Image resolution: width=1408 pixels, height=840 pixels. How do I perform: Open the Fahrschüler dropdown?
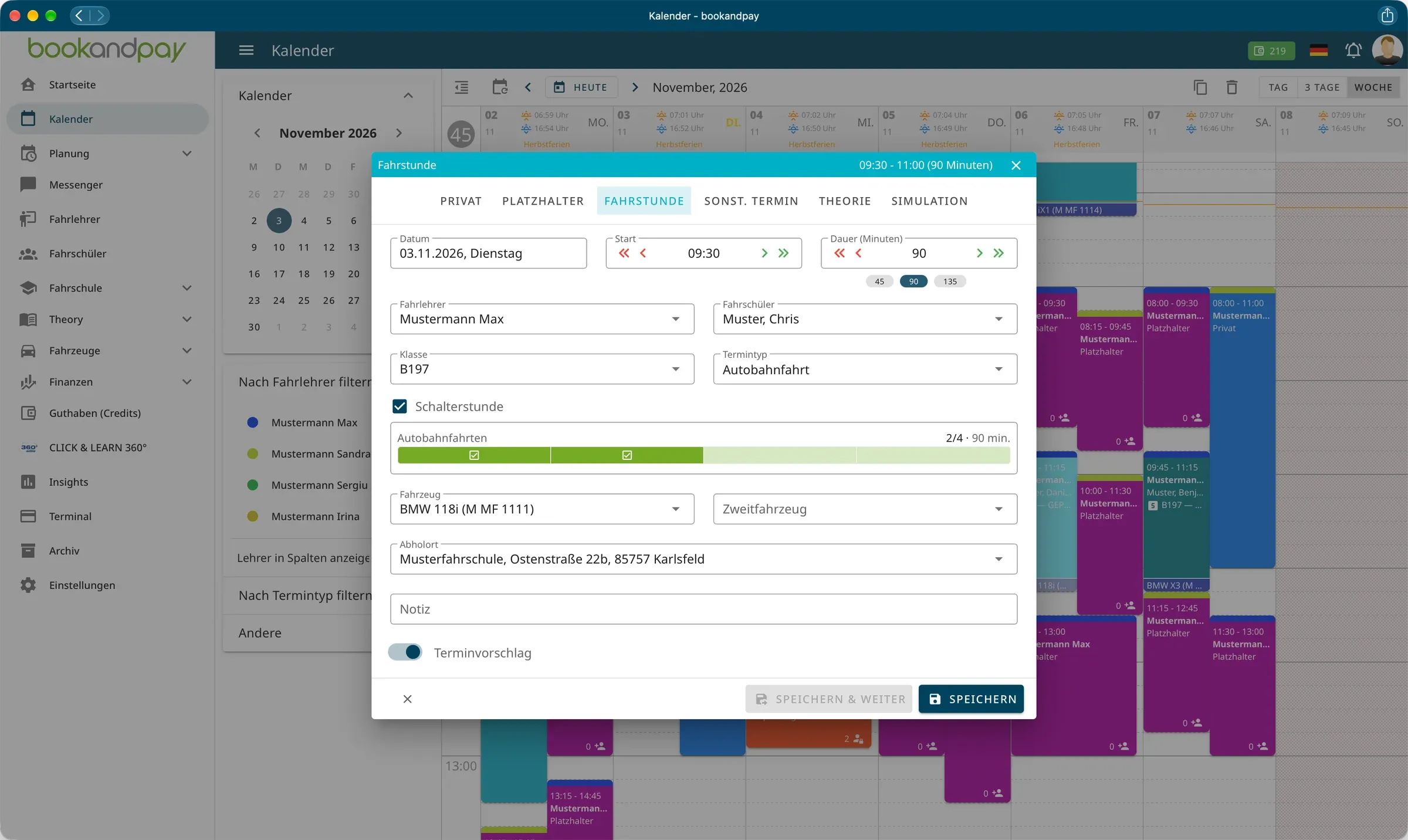pyautogui.click(x=865, y=319)
